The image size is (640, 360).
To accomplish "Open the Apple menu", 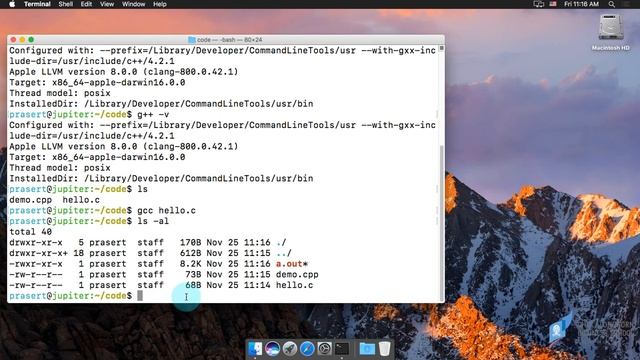I will (x=12, y=4).
